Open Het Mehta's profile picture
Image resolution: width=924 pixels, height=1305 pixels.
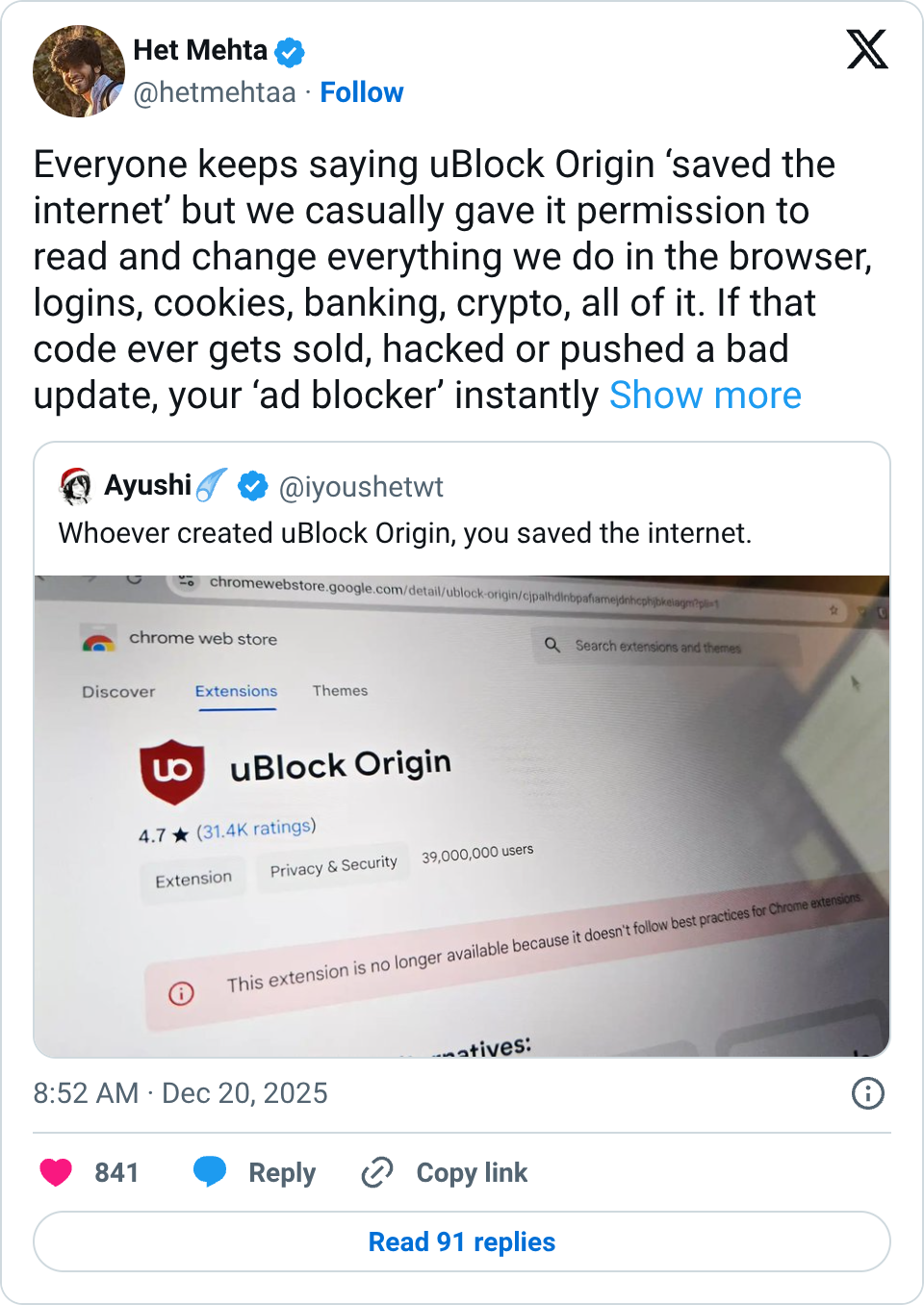79,71
